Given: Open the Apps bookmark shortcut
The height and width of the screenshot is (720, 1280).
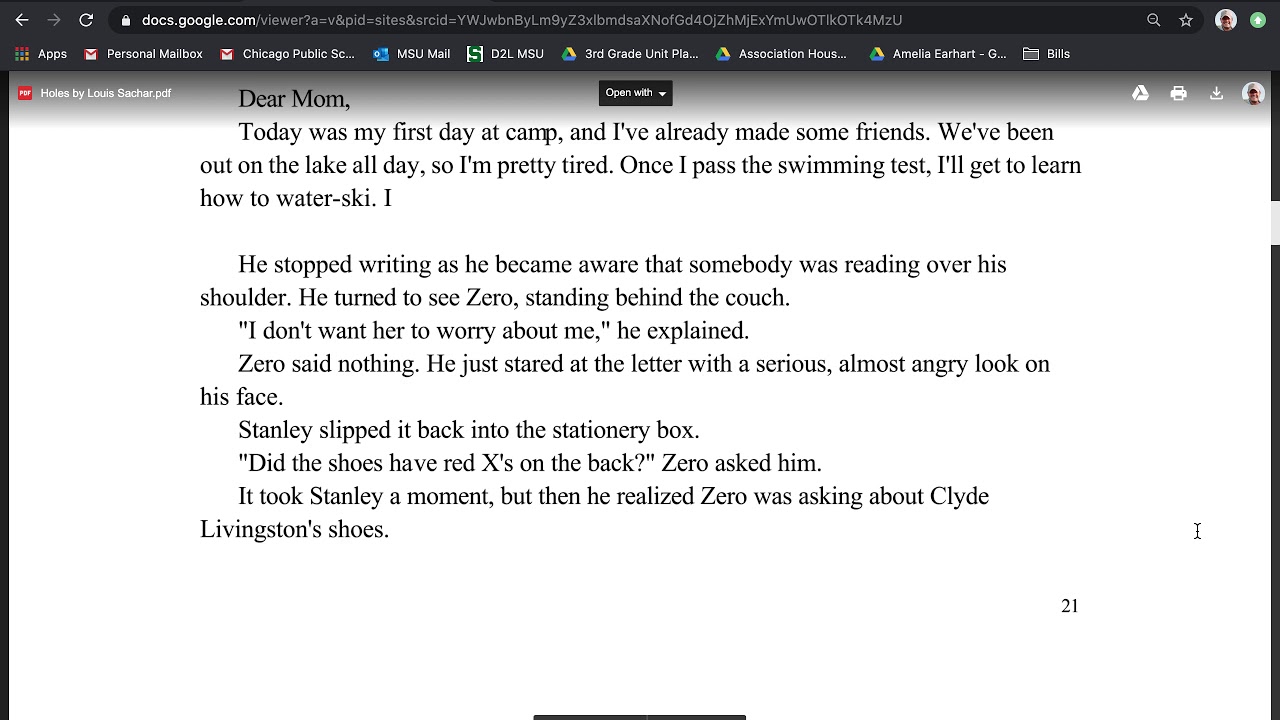Looking at the screenshot, I should click(41, 54).
